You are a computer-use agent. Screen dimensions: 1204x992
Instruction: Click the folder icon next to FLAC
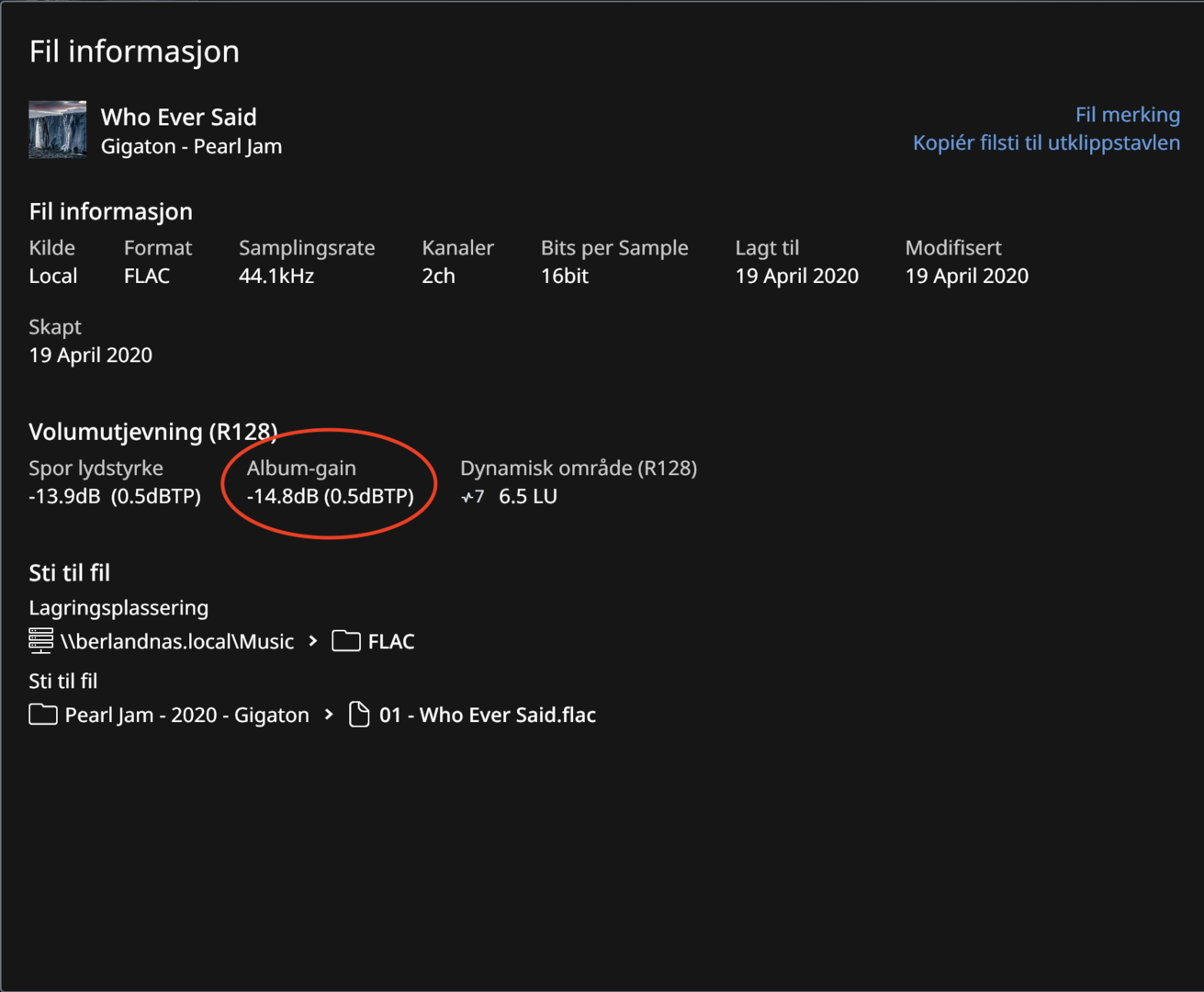point(346,640)
